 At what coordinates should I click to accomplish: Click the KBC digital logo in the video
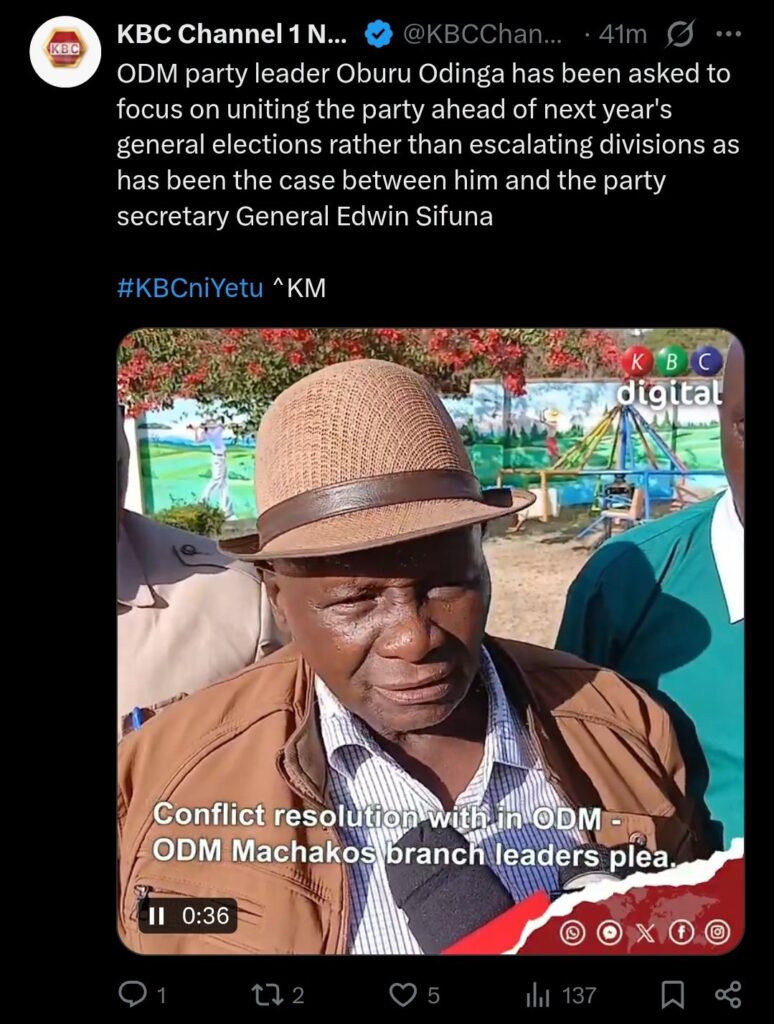click(x=671, y=376)
